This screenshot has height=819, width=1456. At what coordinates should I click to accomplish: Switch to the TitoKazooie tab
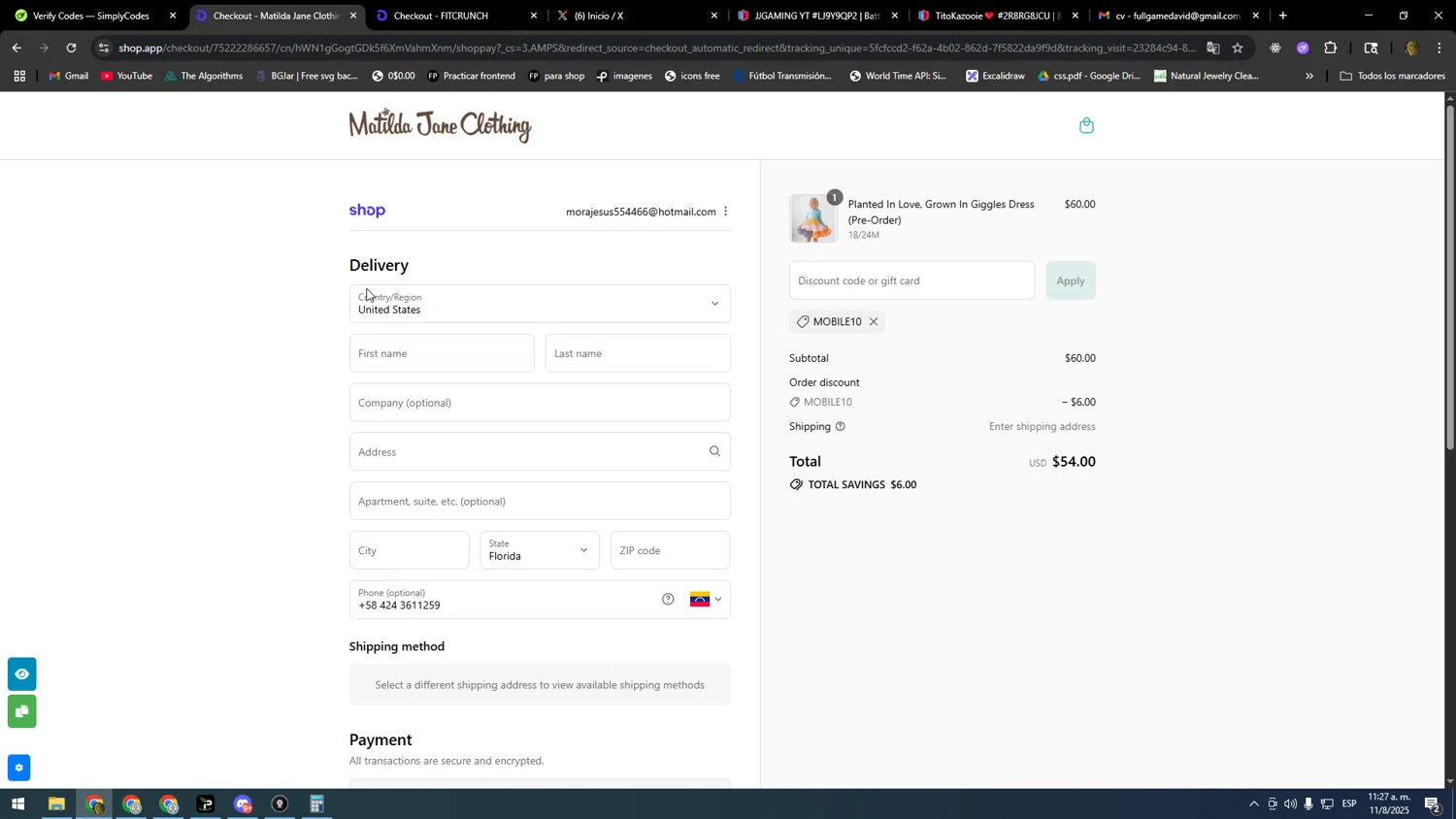pyautogui.click(x=998, y=16)
